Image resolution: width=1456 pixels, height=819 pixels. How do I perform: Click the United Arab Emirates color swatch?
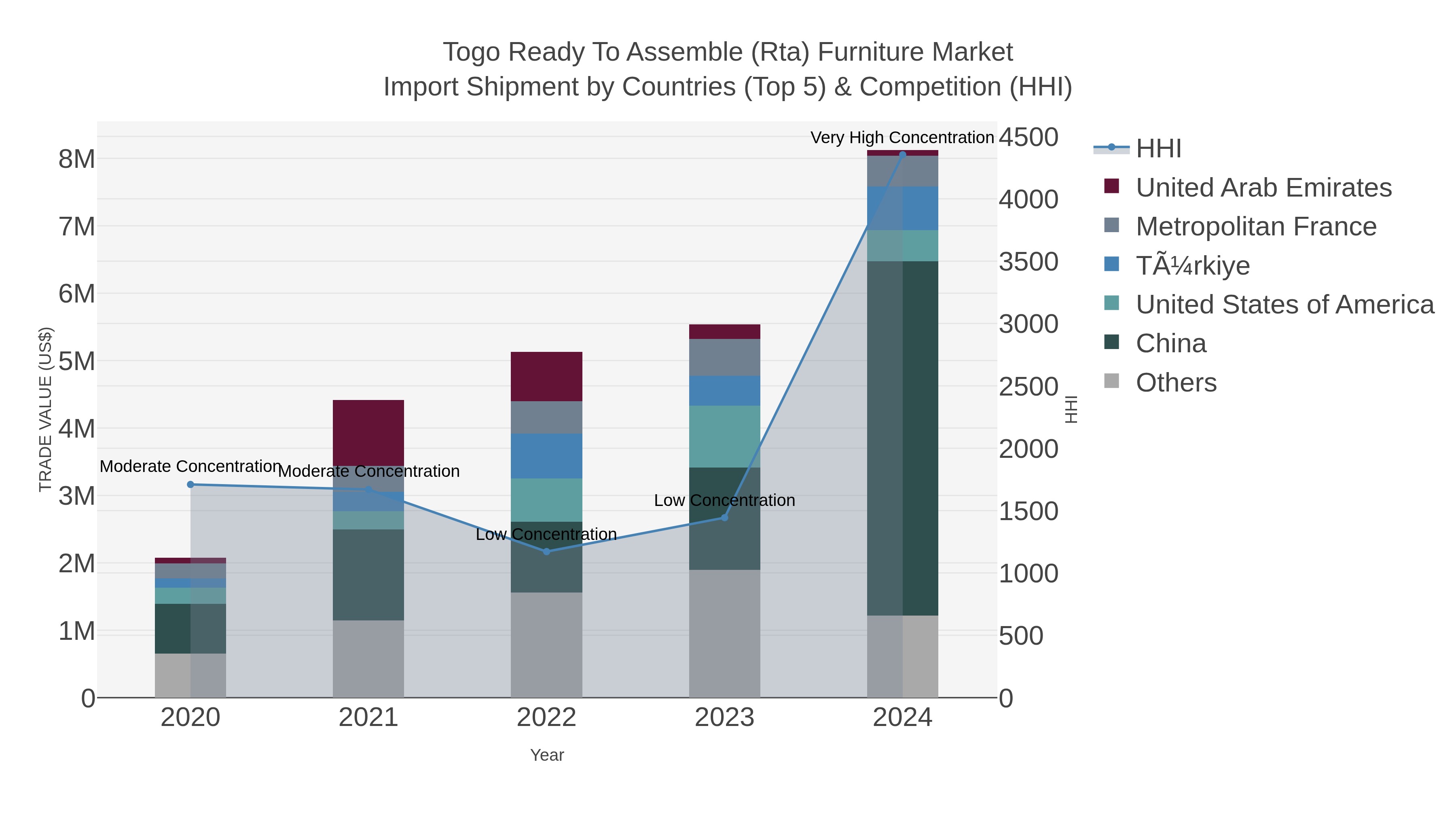pyautogui.click(x=1111, y=186)
